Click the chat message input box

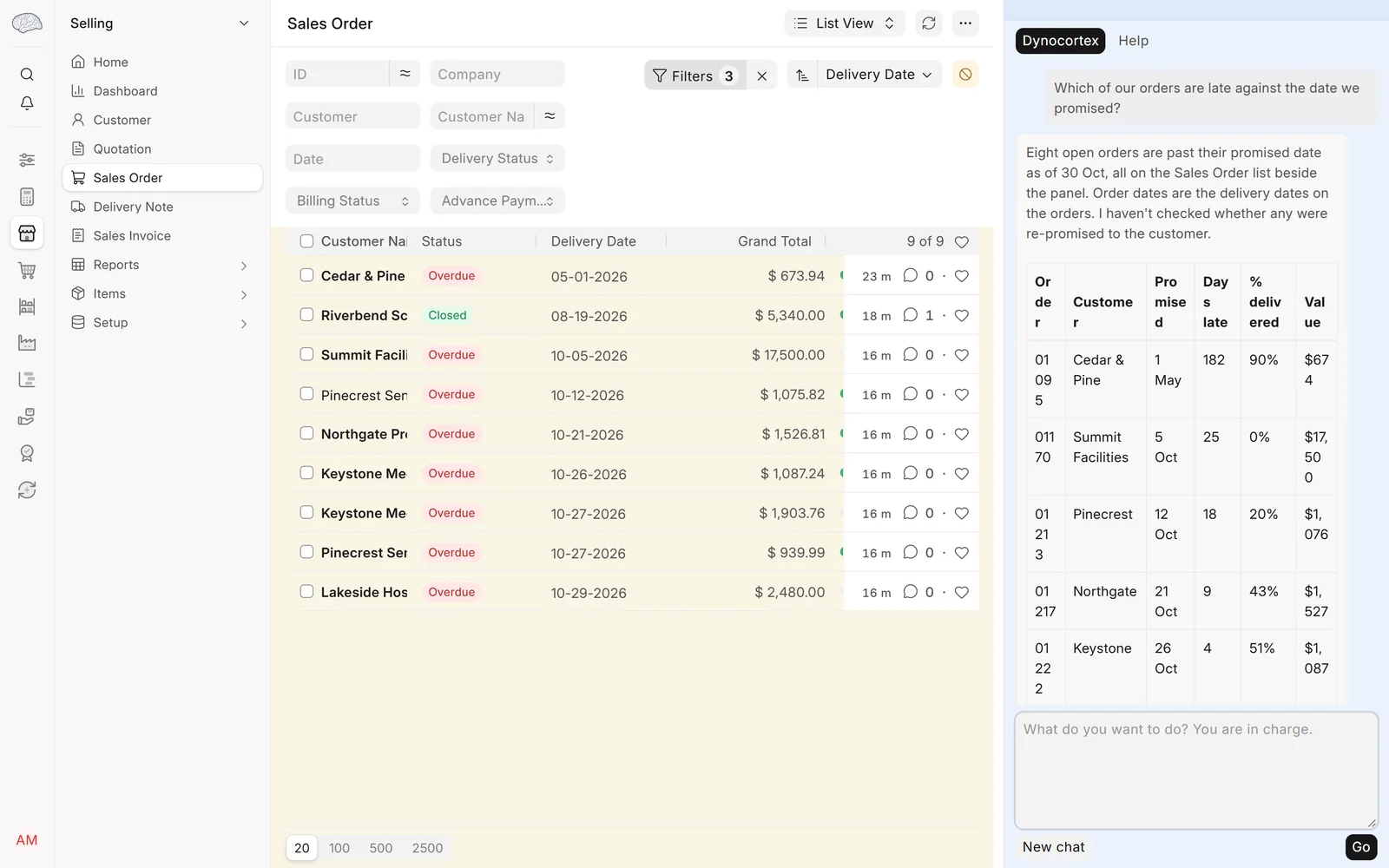(1196, 770)
